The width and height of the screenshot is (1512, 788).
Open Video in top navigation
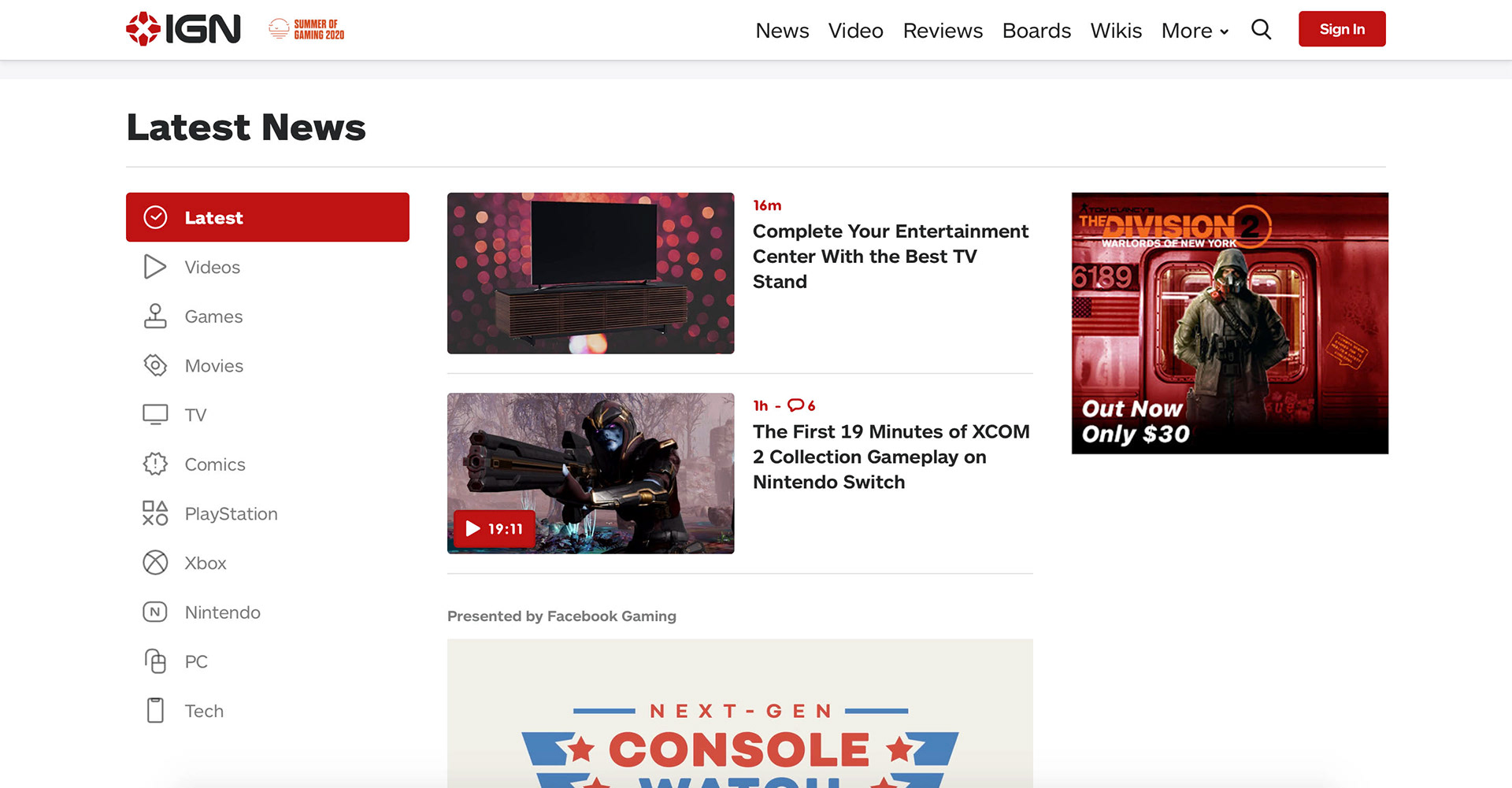[855, 31]
